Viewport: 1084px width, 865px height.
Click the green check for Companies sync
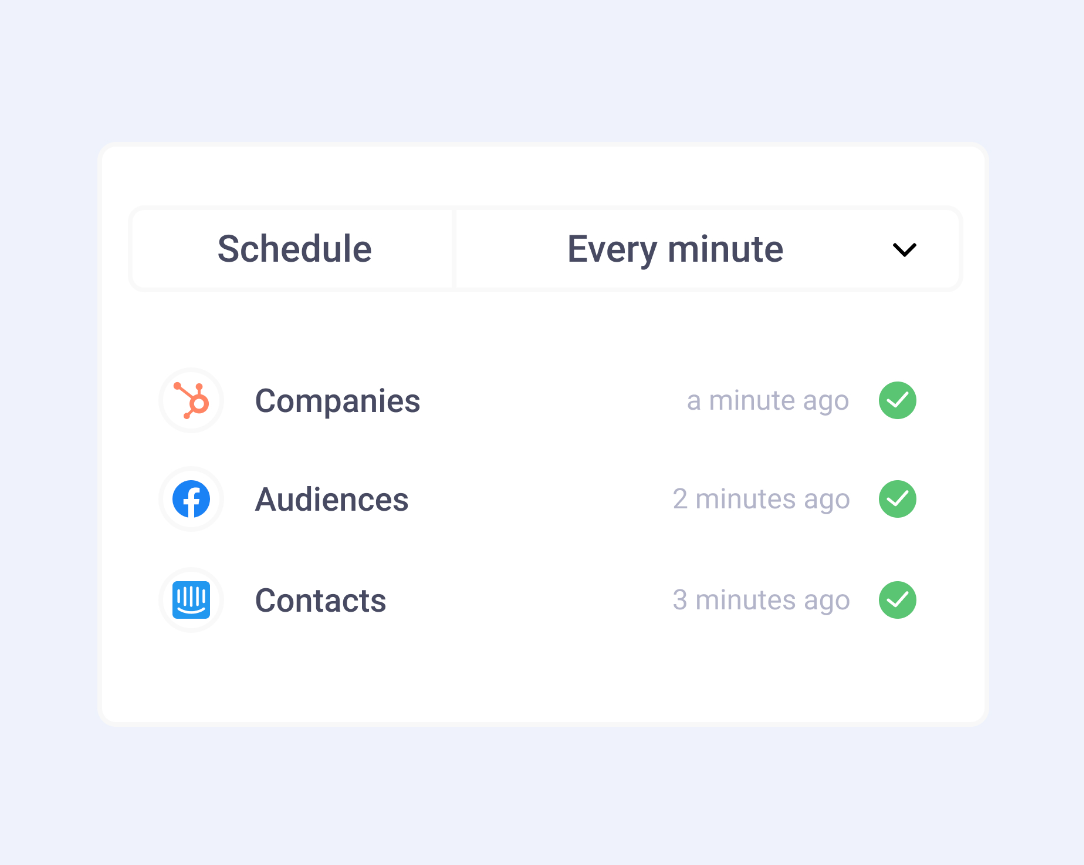click(897, 401)
